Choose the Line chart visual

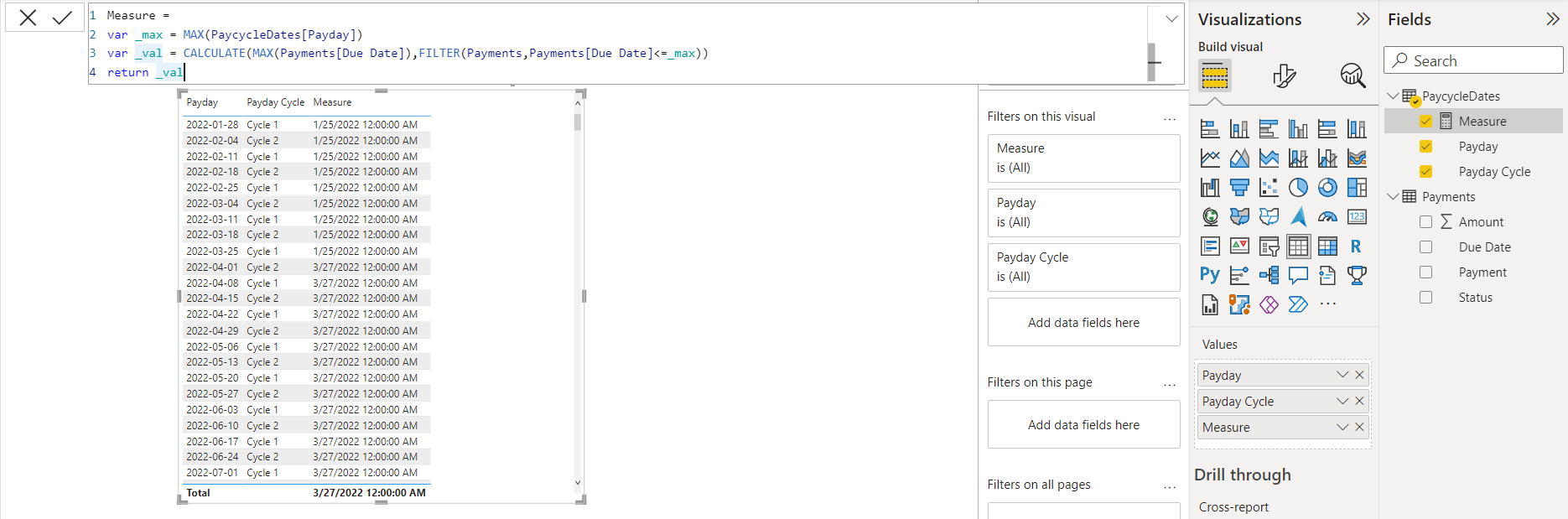click(x=1210, y=158)
